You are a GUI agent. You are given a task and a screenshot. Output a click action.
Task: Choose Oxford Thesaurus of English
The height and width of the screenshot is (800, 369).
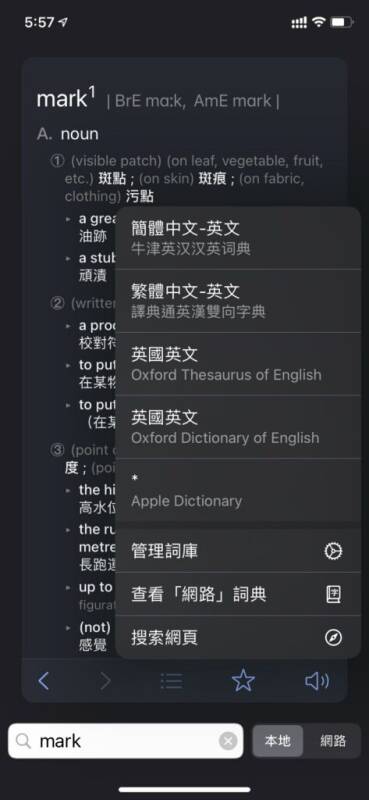tap(238, 364)
